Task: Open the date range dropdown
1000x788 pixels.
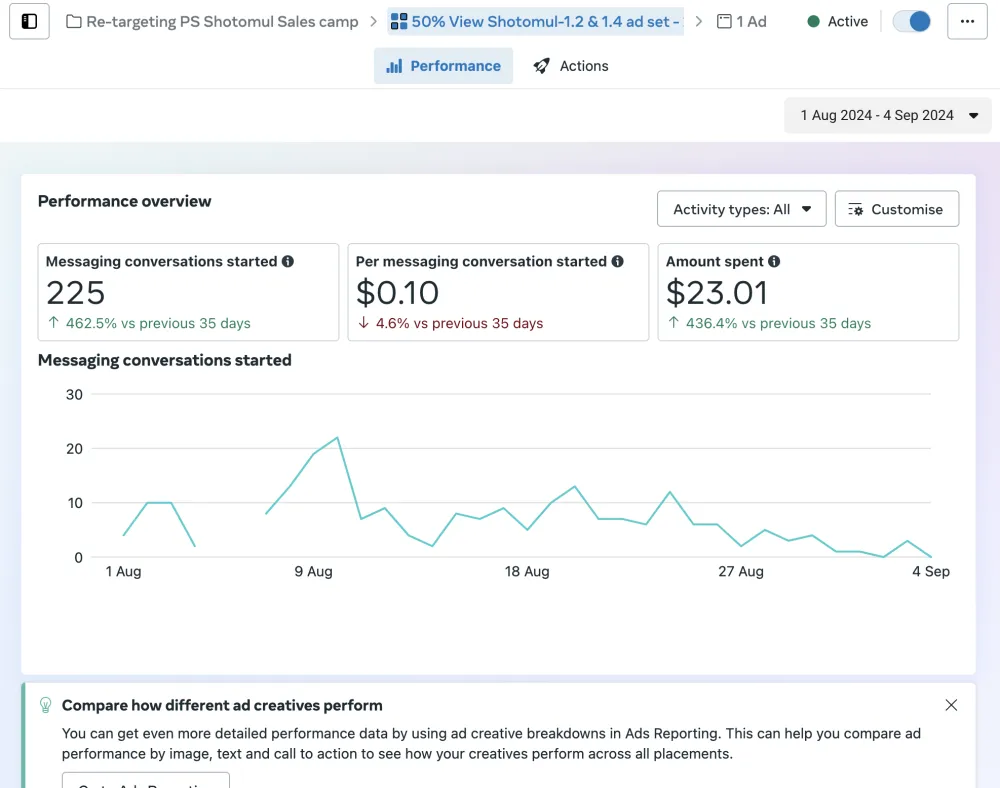Action: pyautogui.click(x=889, y=115)
